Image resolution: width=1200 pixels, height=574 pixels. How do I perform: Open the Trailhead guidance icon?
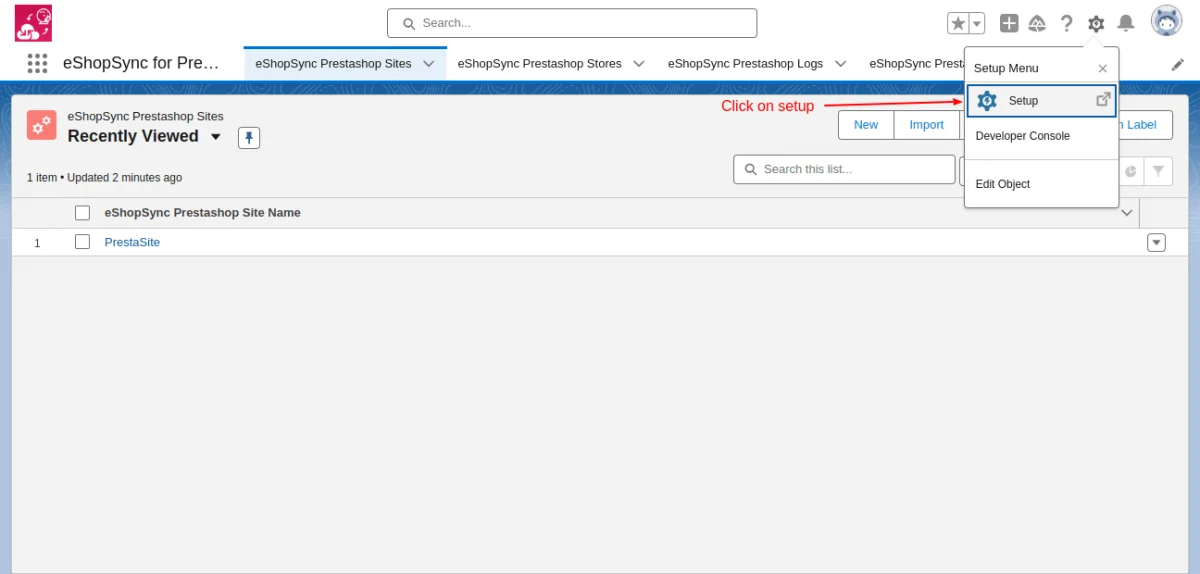[x=1037, y=23]
